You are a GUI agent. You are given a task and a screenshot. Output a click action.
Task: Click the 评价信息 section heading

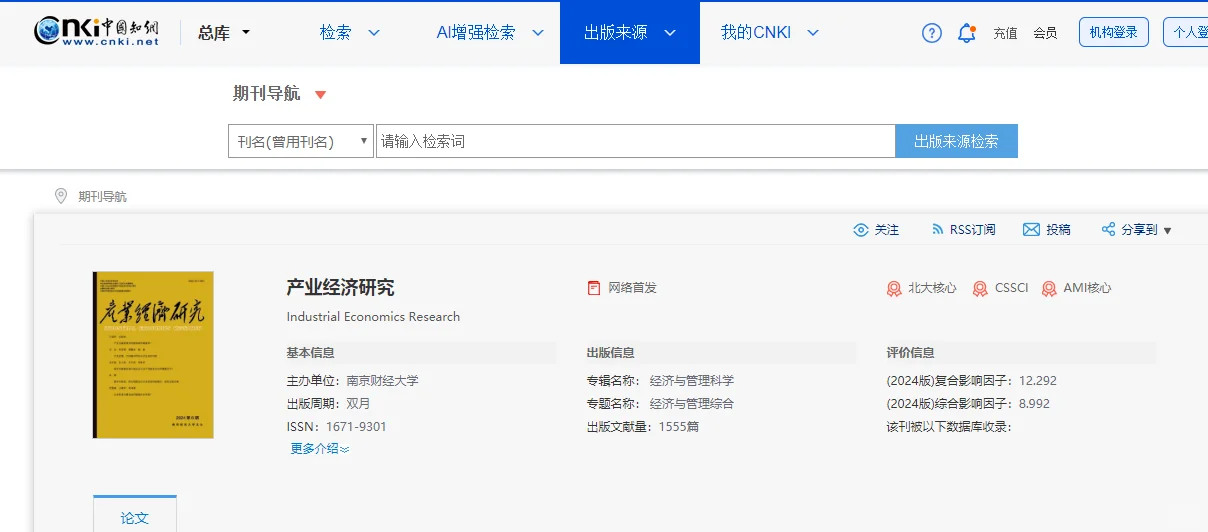(x=910, y=353)
